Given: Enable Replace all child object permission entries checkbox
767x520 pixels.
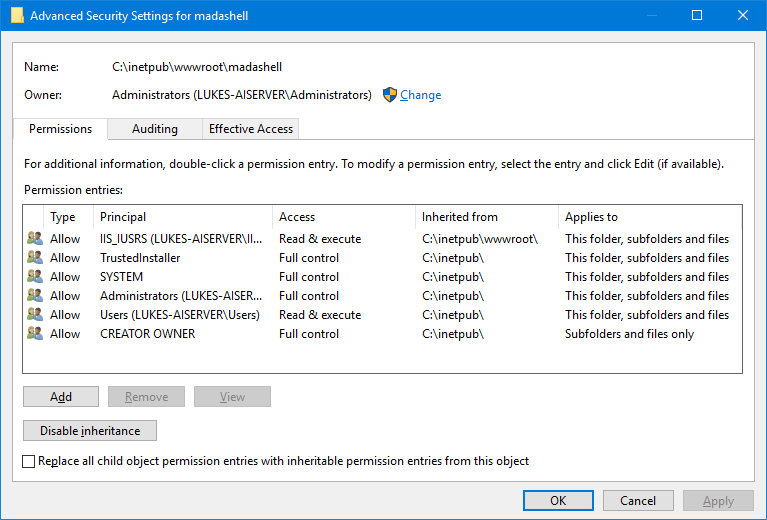Looking at the screenshot, I should [29, 461].
